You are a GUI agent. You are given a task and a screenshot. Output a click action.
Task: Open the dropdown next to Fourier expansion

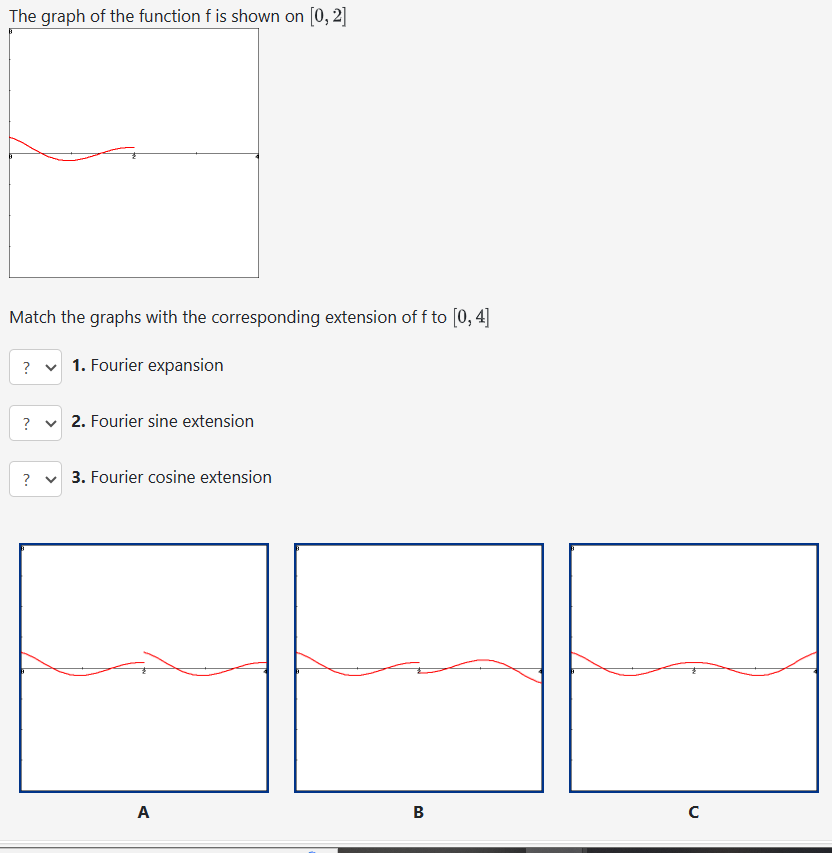35,366
